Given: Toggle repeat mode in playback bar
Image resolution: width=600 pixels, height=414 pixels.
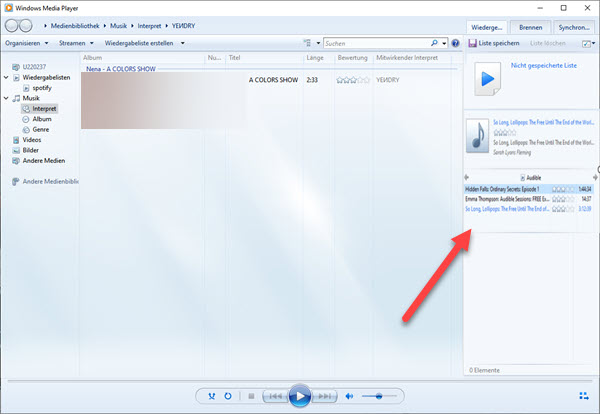Looking at the screenshot, I should point(228,396).
